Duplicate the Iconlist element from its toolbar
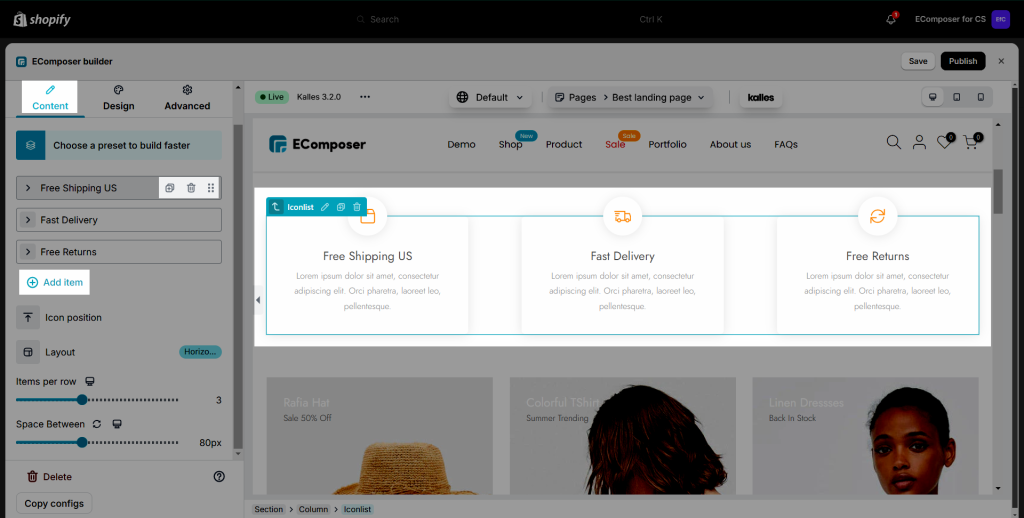 (341, 207)
